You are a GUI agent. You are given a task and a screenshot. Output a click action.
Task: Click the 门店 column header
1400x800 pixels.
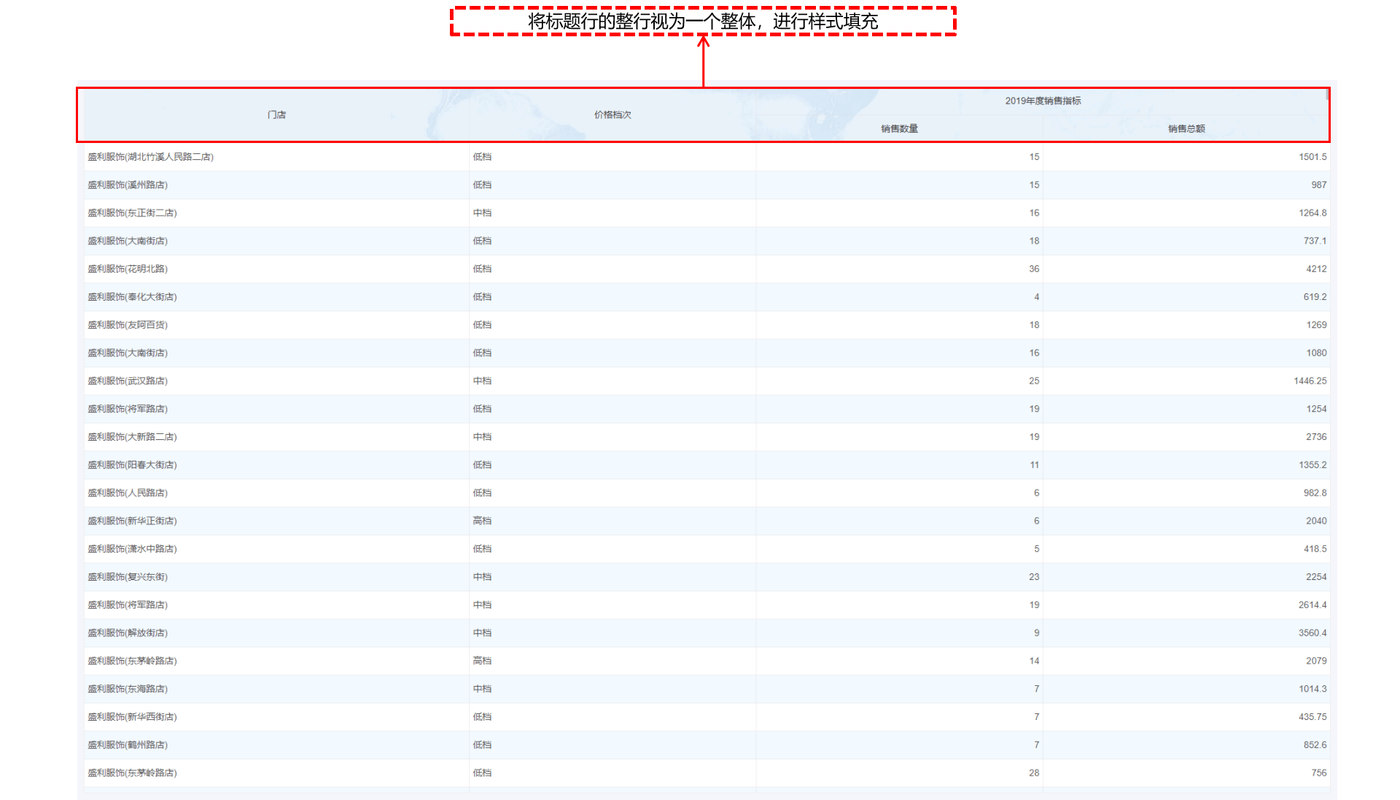(x=277, y=115)
